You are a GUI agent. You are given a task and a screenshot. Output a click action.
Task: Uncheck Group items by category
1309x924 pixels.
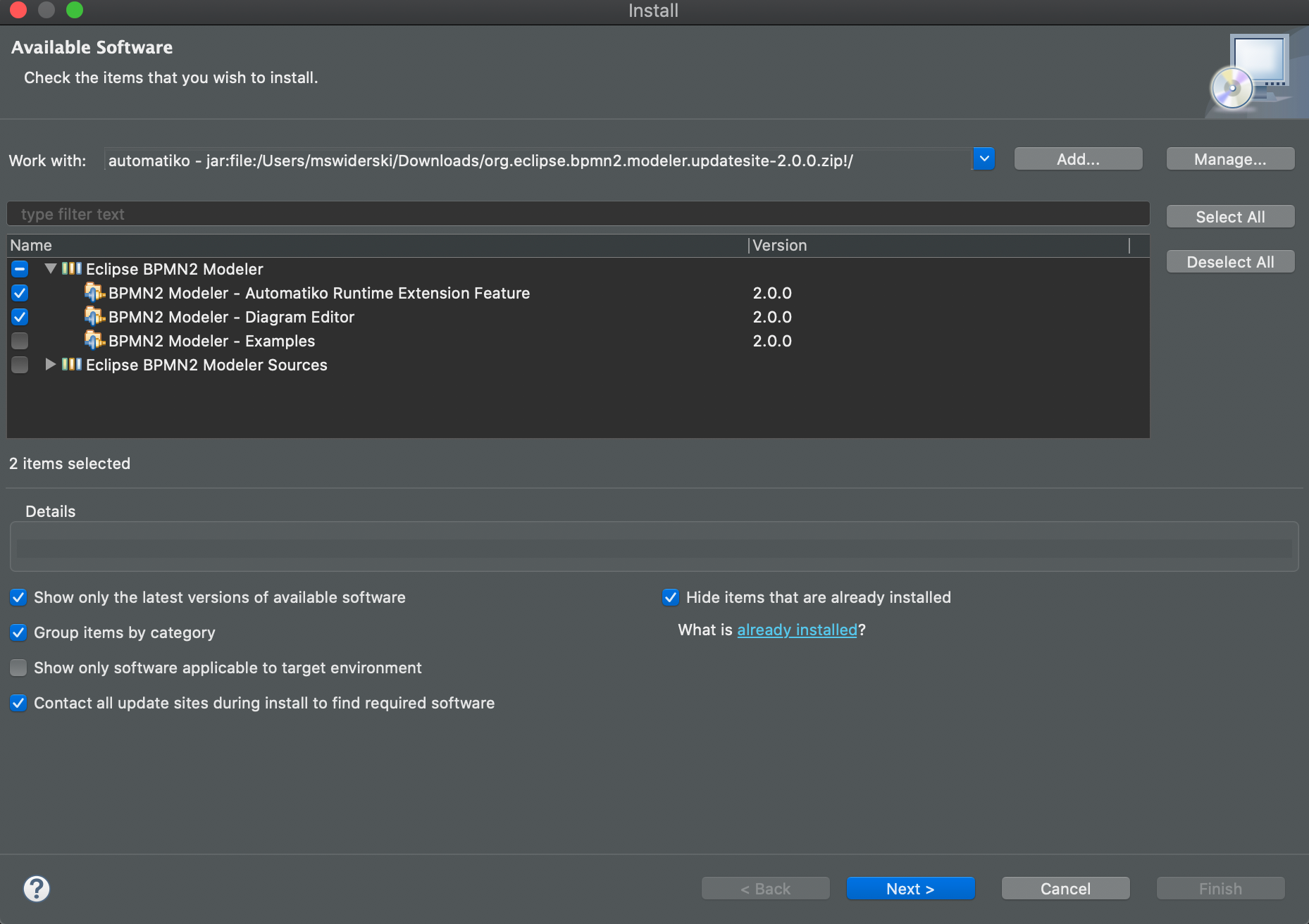19,632
